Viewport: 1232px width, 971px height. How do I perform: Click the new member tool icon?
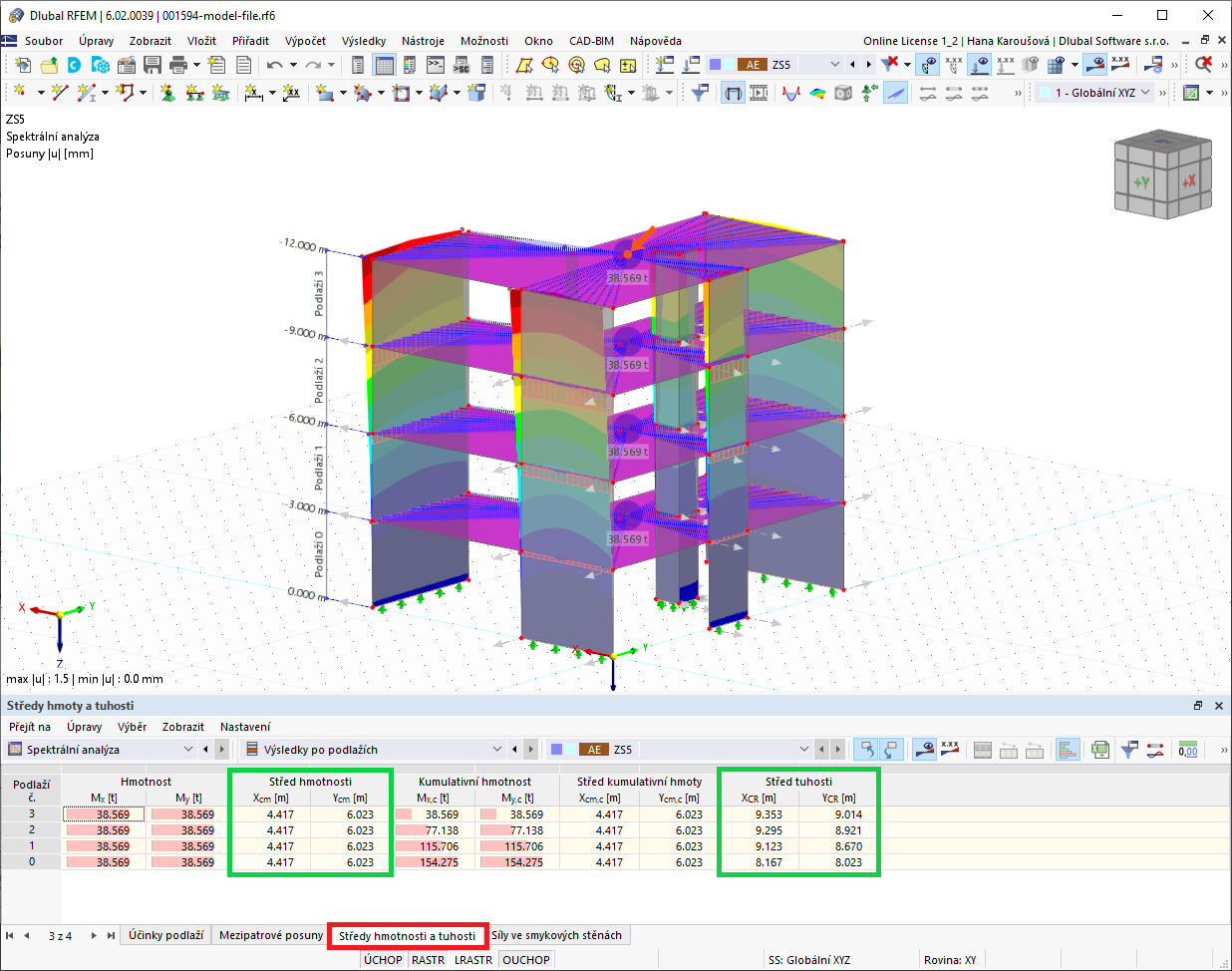[87, 93]
